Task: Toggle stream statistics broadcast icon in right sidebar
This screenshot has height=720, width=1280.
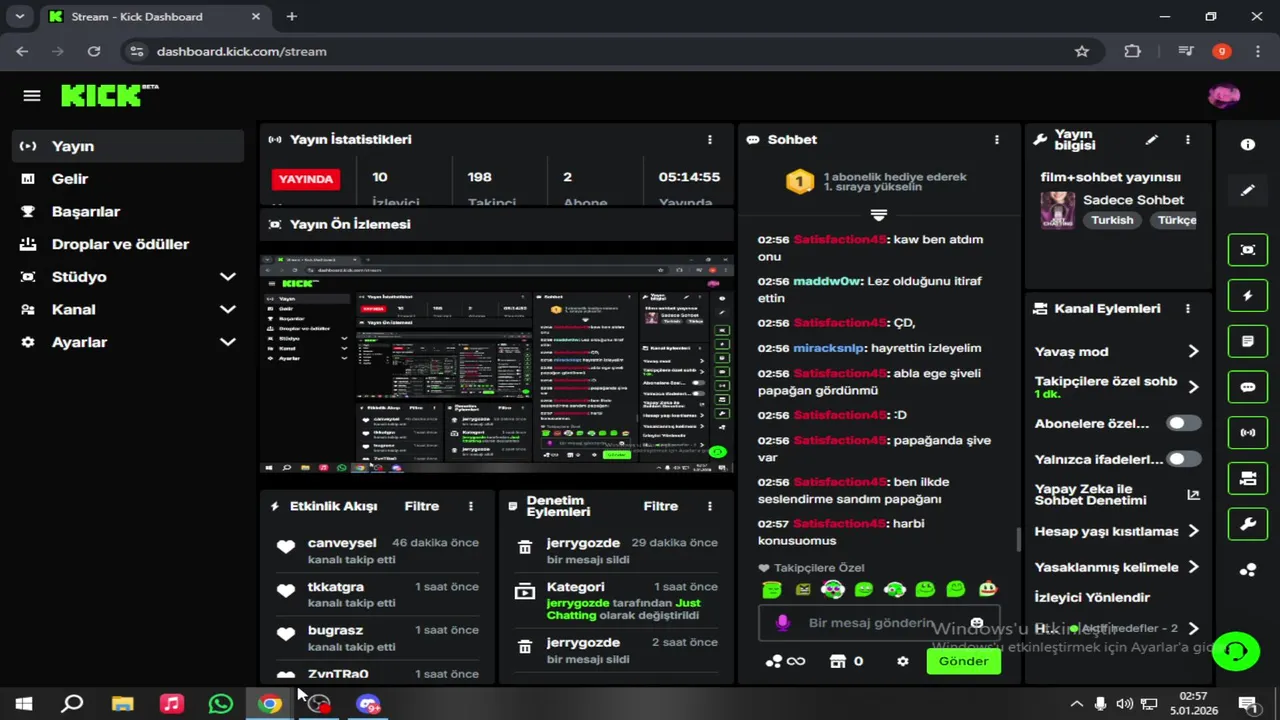Action: [x=1248, y=433]
